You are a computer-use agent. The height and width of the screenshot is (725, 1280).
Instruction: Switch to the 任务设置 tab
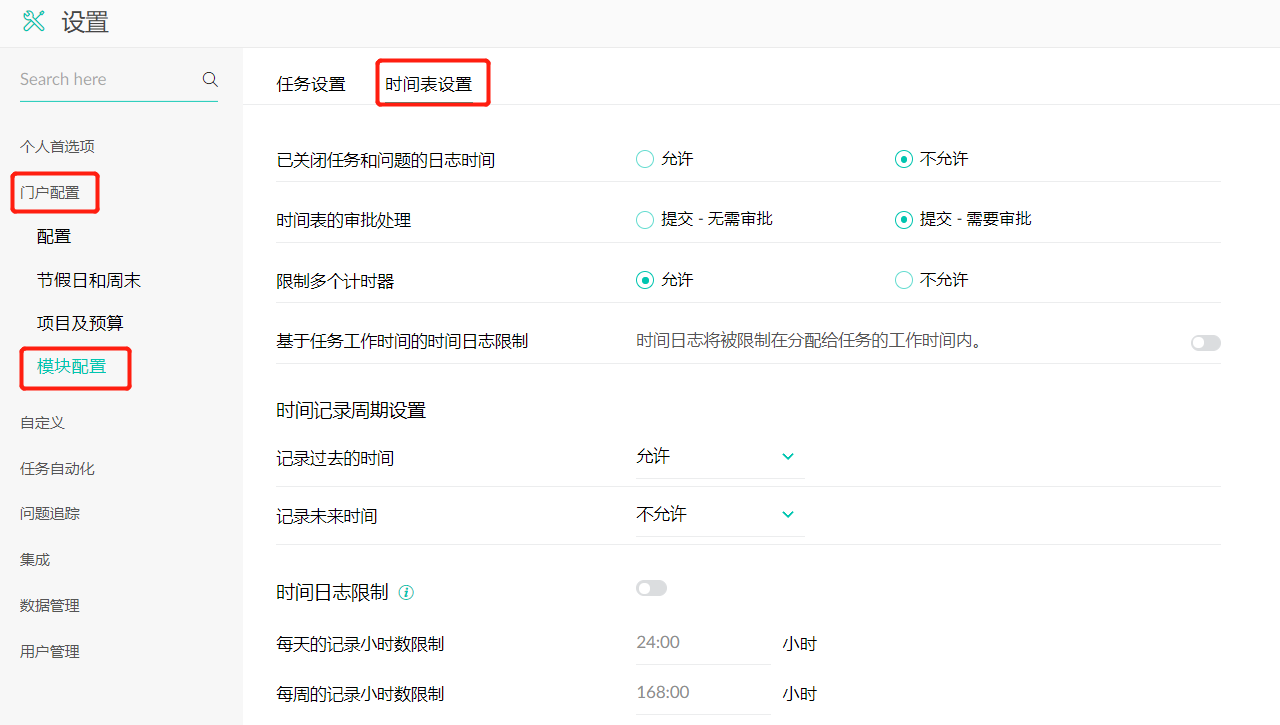[311, 85]
